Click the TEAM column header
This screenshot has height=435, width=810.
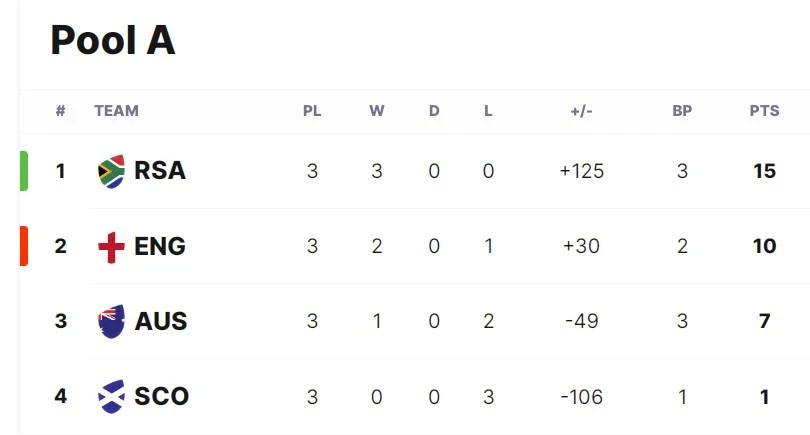[x=116, y=111]
